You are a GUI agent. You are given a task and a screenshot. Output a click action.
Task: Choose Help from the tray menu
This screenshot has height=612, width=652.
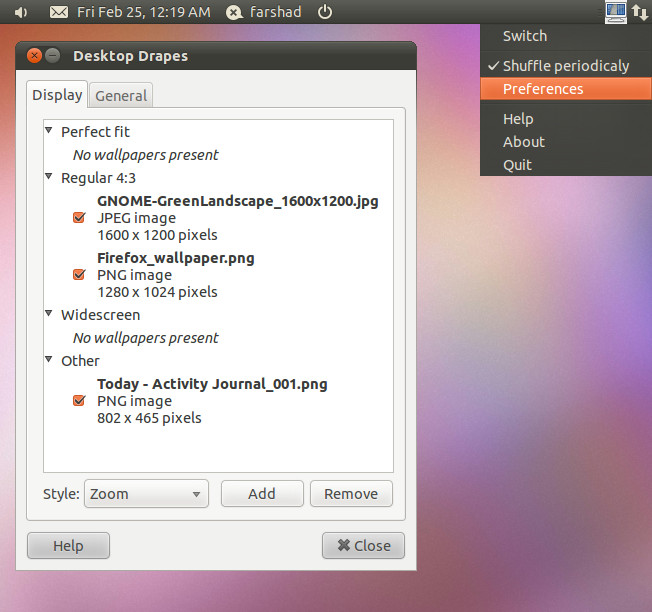point(566,119)
